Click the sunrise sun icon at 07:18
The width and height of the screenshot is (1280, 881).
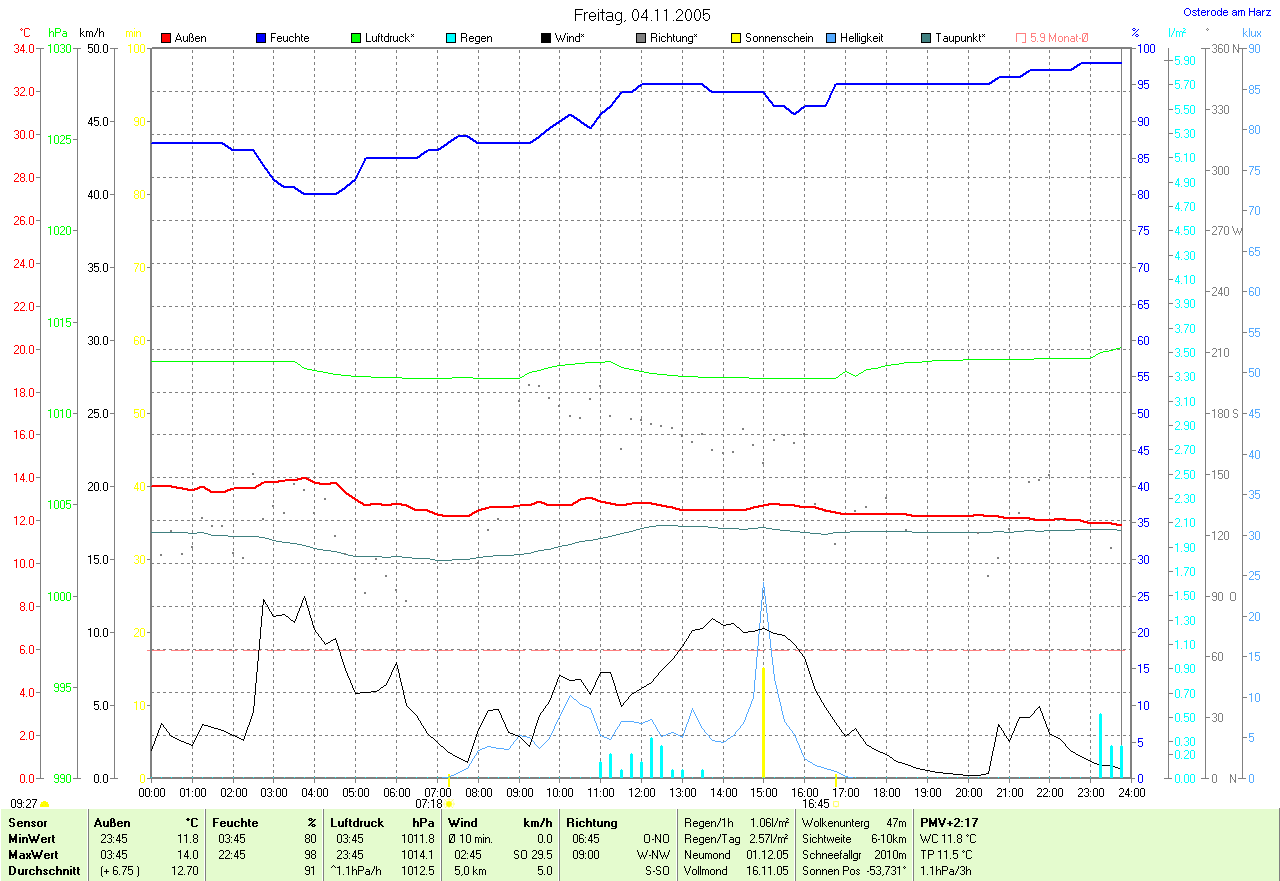click(x=448, y=803)
